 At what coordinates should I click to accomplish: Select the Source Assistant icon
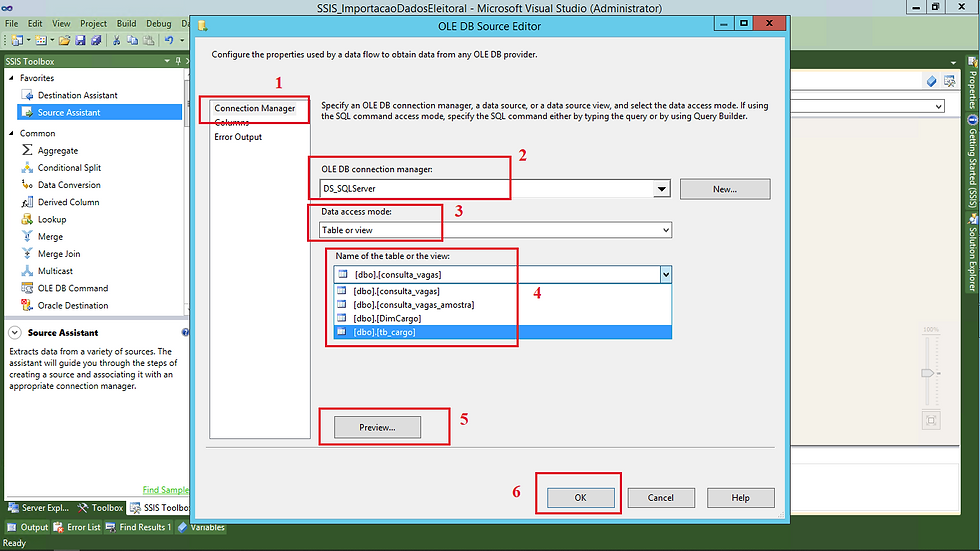pos(27,112)
